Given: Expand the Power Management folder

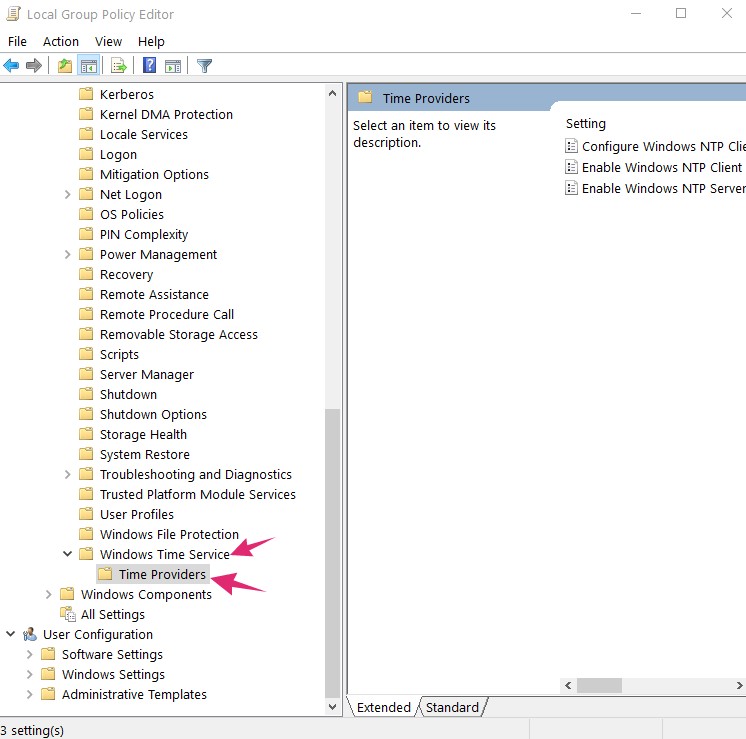Looking at the screenshot, I should (x=67, y=254).
